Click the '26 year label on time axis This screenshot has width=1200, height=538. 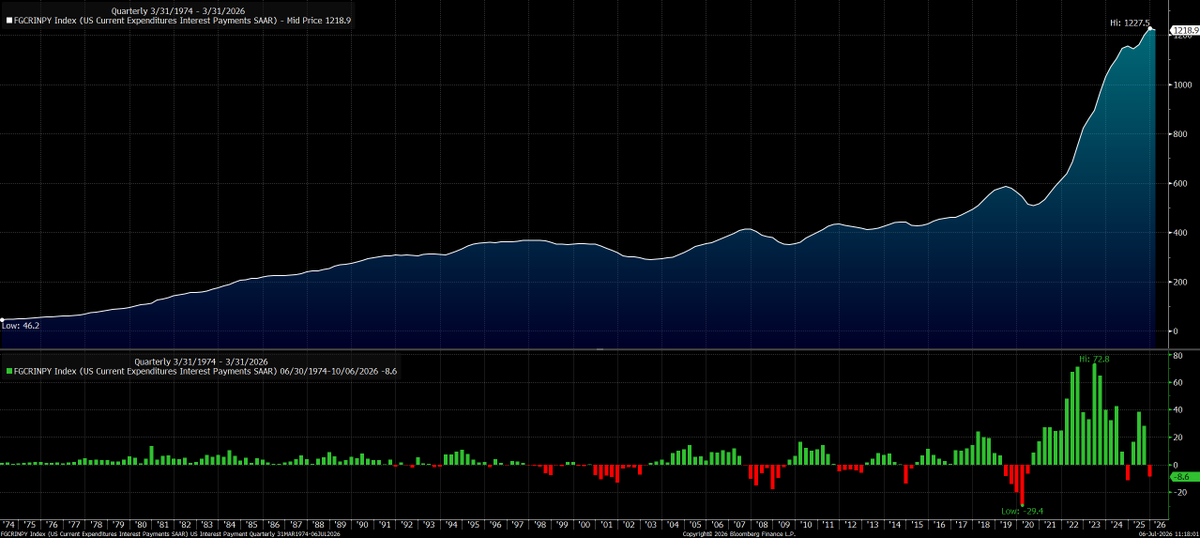1161,524
